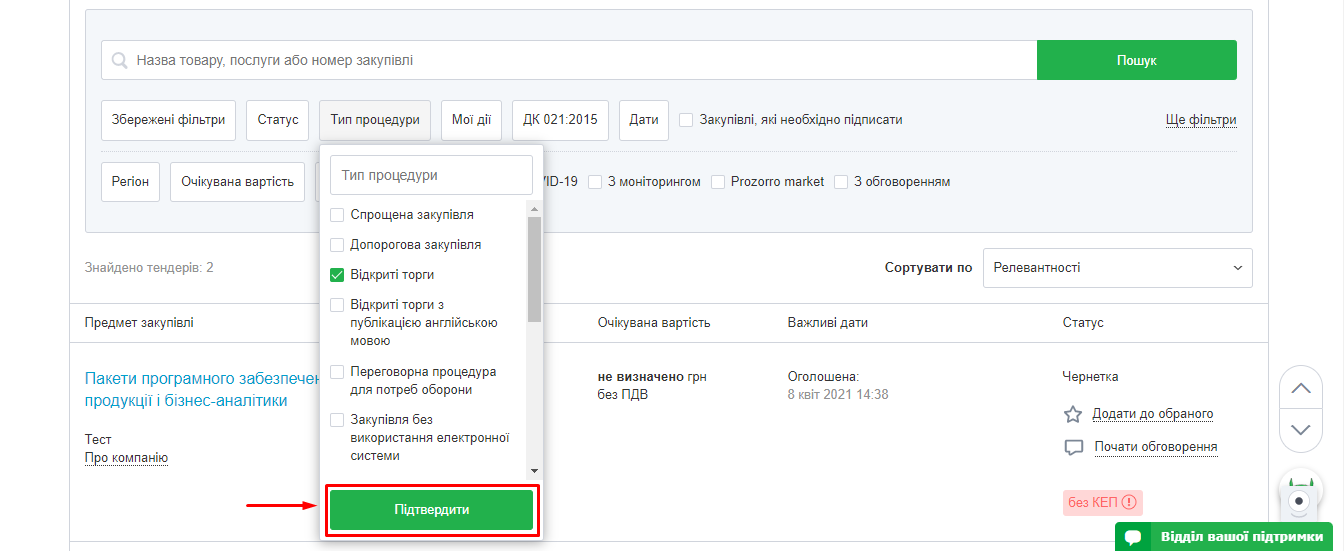1344x551 pixels.
Task: Focus the Тип процедури search field
Action: click(x=431, y=175)
